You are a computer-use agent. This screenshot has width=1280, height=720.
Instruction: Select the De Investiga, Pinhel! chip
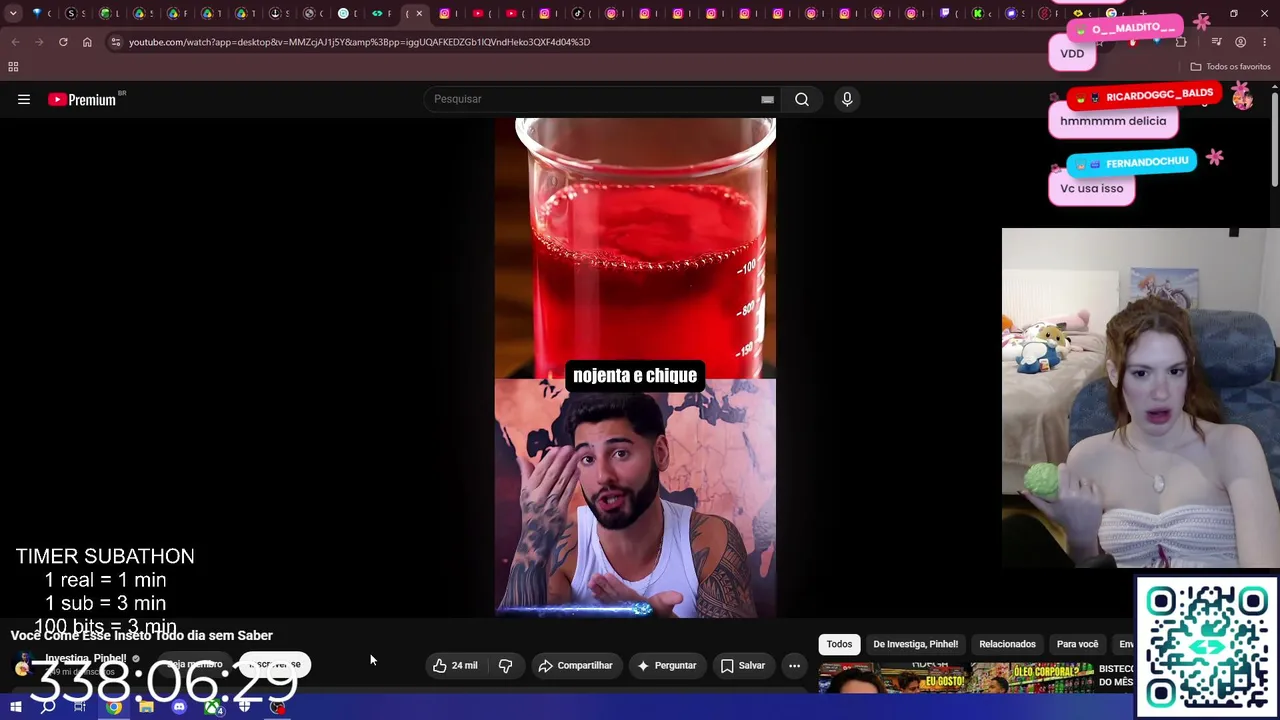click(x=915, y=644)
